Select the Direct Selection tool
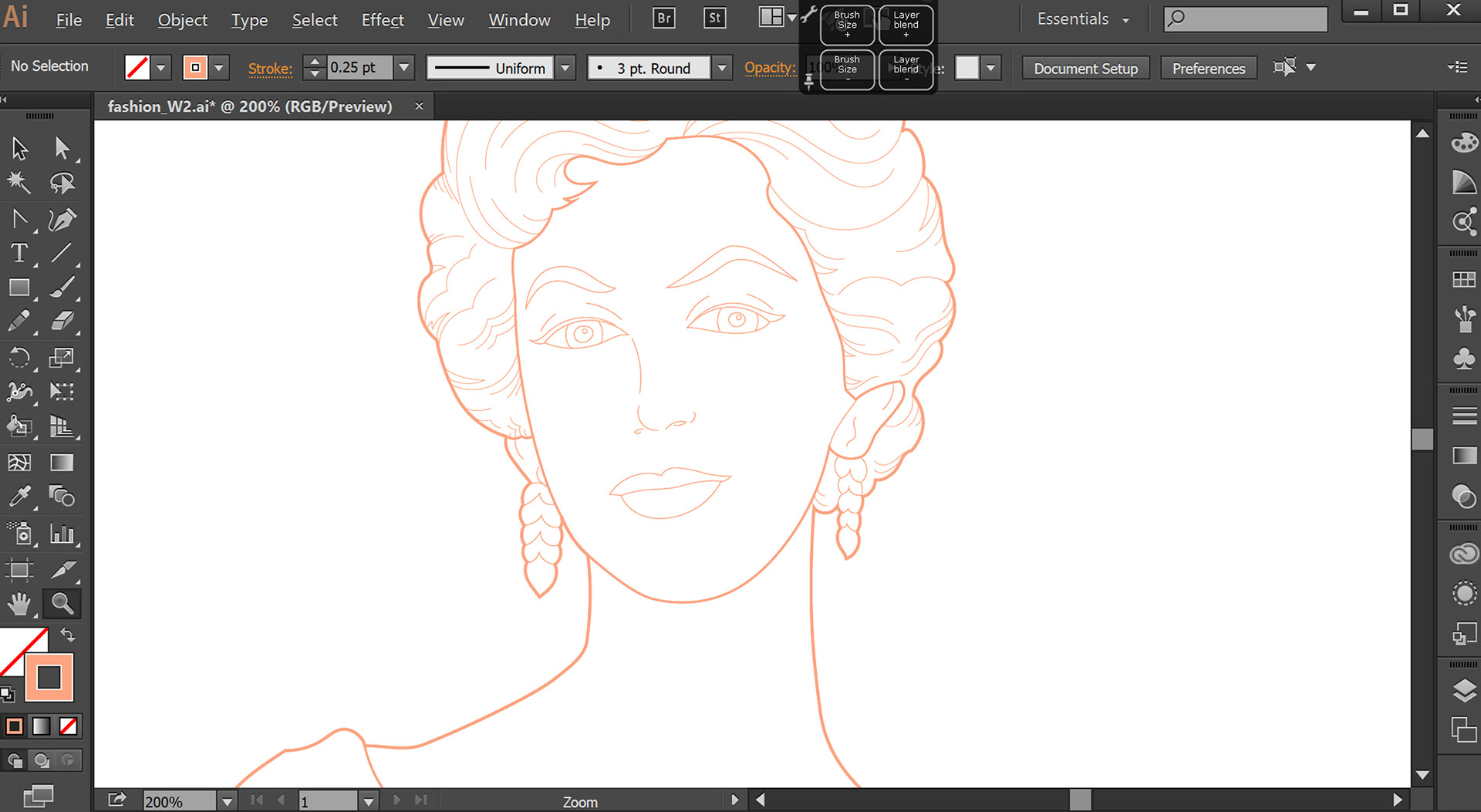1481x812 pixels. (x=62, y=147)
